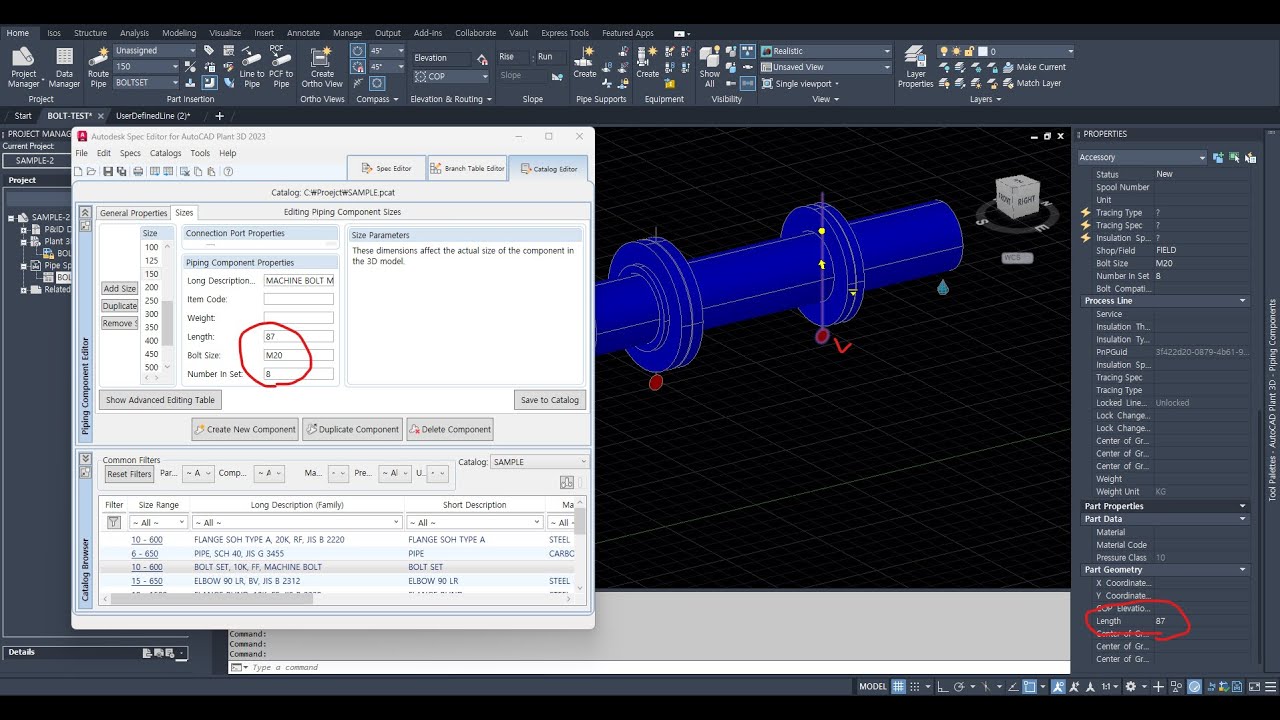Click the Bolt Size field showing M20

(298, 355)
